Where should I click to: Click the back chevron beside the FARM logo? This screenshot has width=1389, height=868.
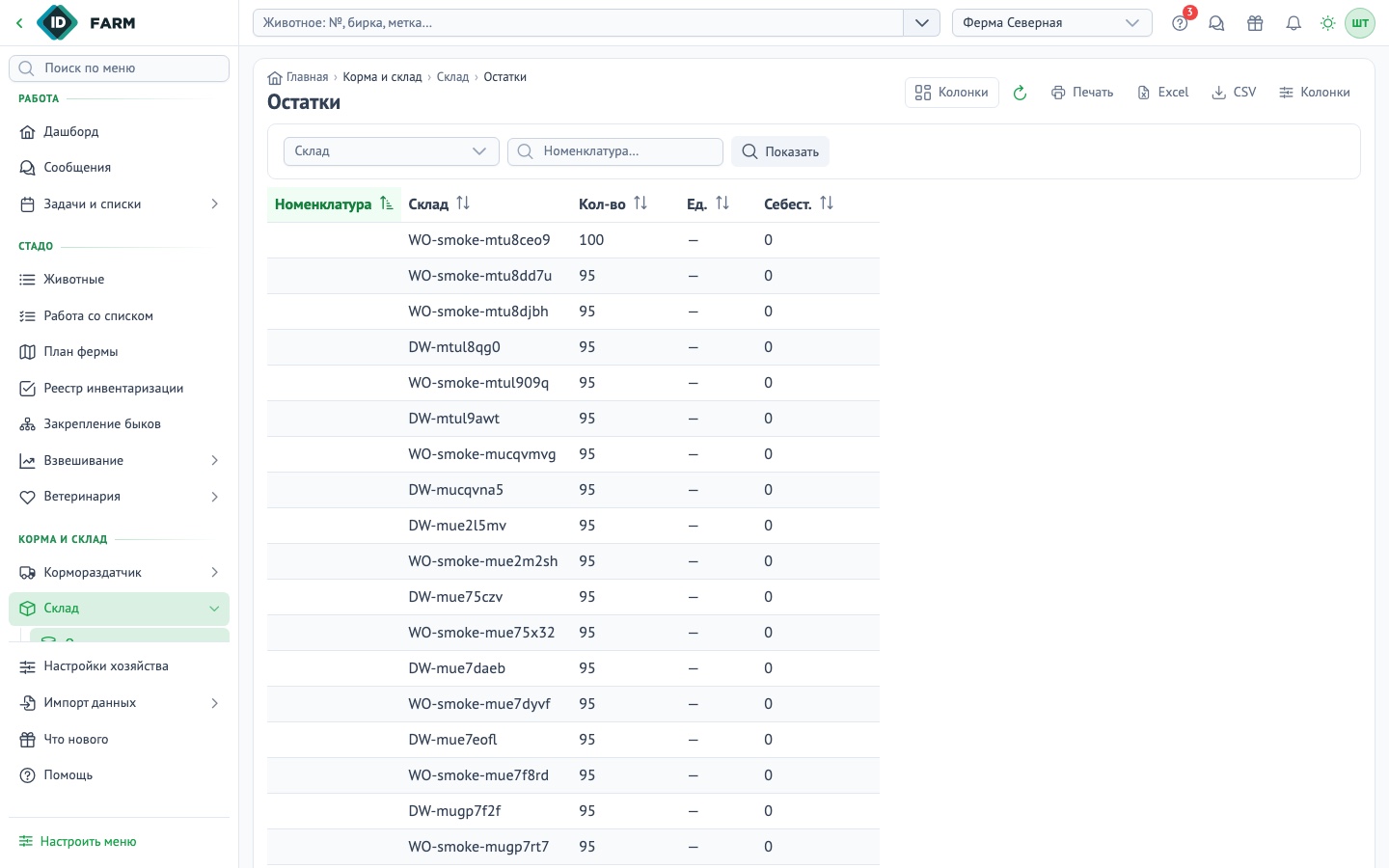pyautogui.click(x=19, y=23)
